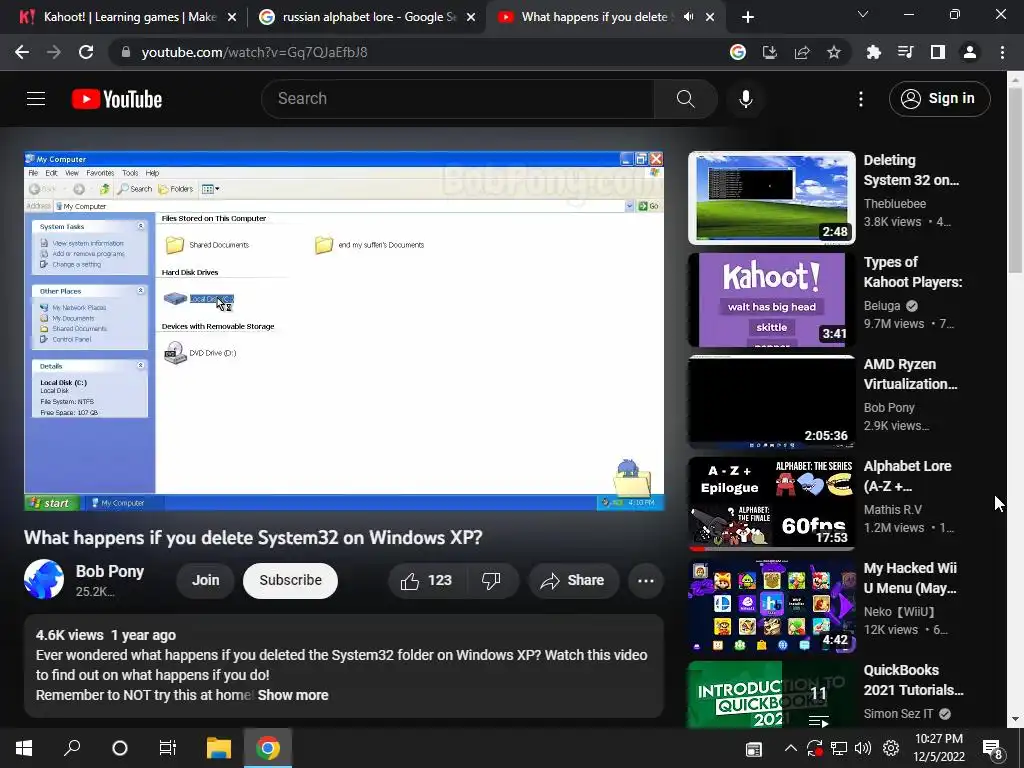Open a new browser tab

[748, 17]
